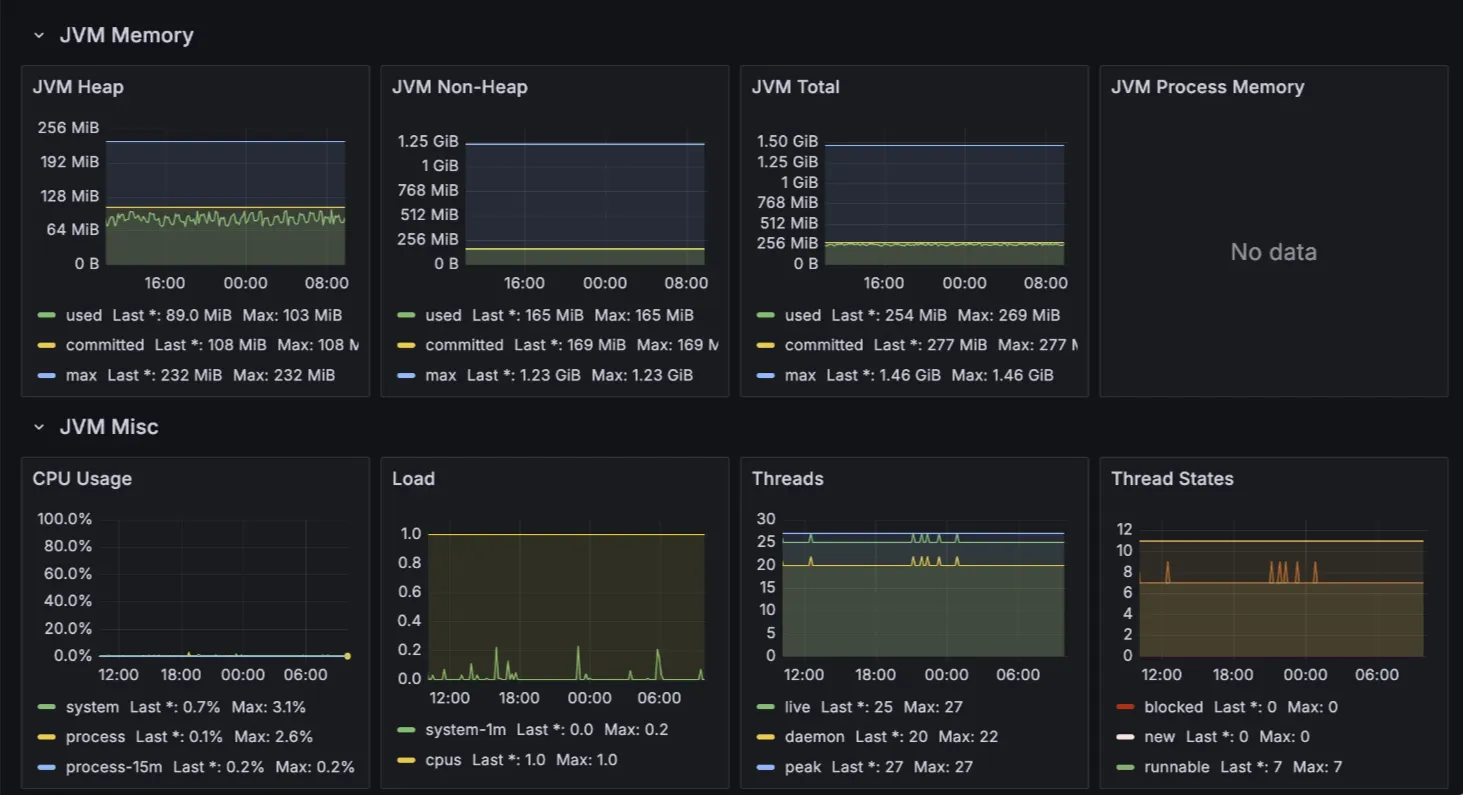Click 'Max: 3.1%' in CPU Usage legend
The image size is (1463, 795).
[269, 707]
